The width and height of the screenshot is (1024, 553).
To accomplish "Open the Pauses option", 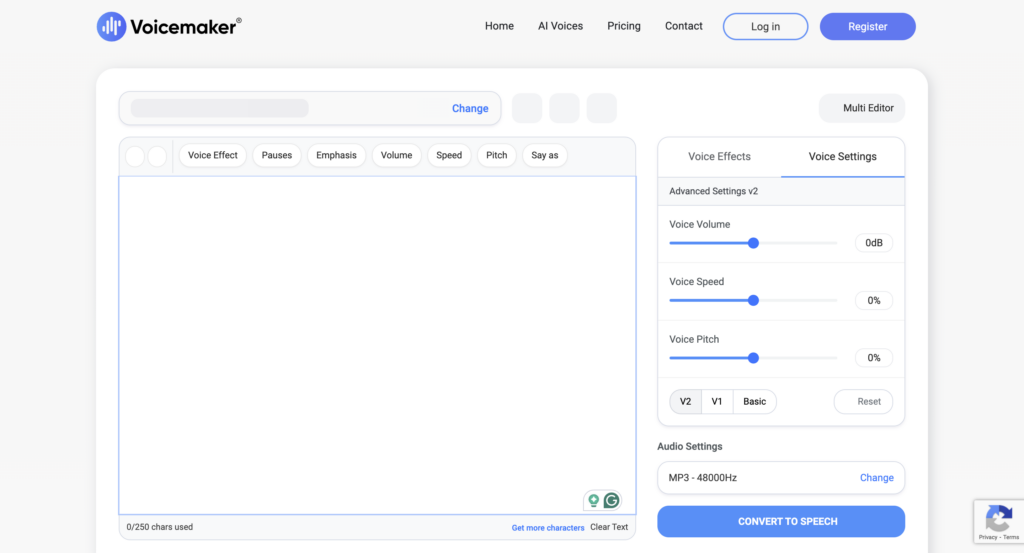I will 277,155.
